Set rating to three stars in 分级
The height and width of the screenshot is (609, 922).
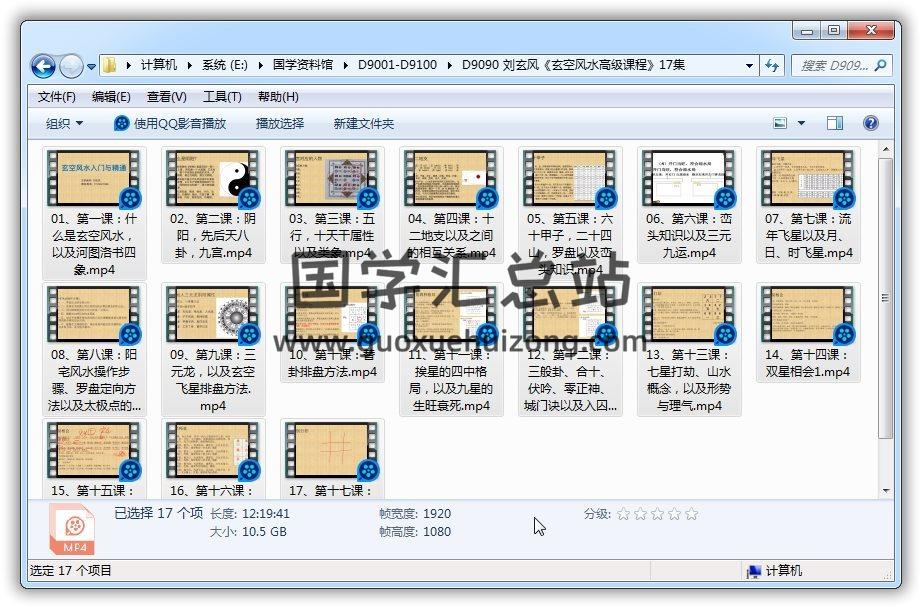click(657, 514)
